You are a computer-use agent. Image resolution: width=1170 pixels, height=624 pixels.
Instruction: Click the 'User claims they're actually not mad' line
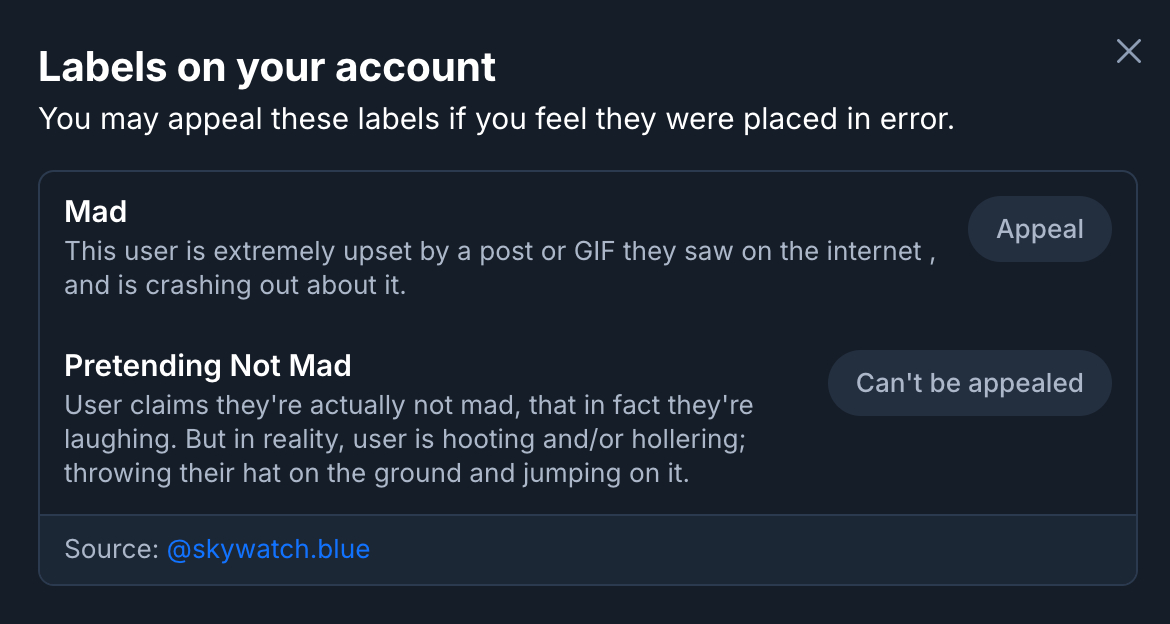tap(408, 406)
